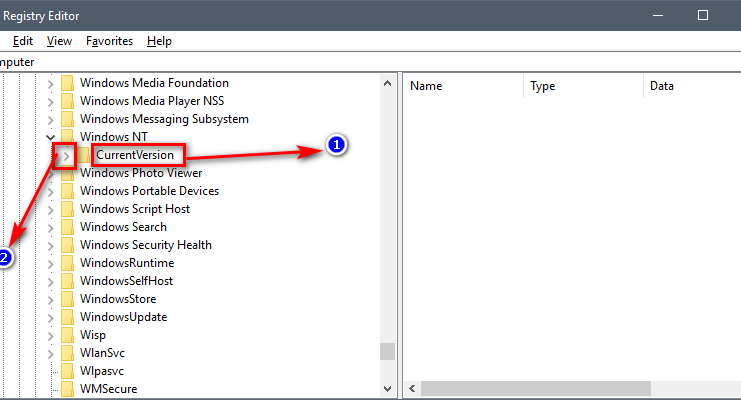Click the values pane horizontal scrollbar thumb
This screenshot has height=400, width=741.
(536, 389)
